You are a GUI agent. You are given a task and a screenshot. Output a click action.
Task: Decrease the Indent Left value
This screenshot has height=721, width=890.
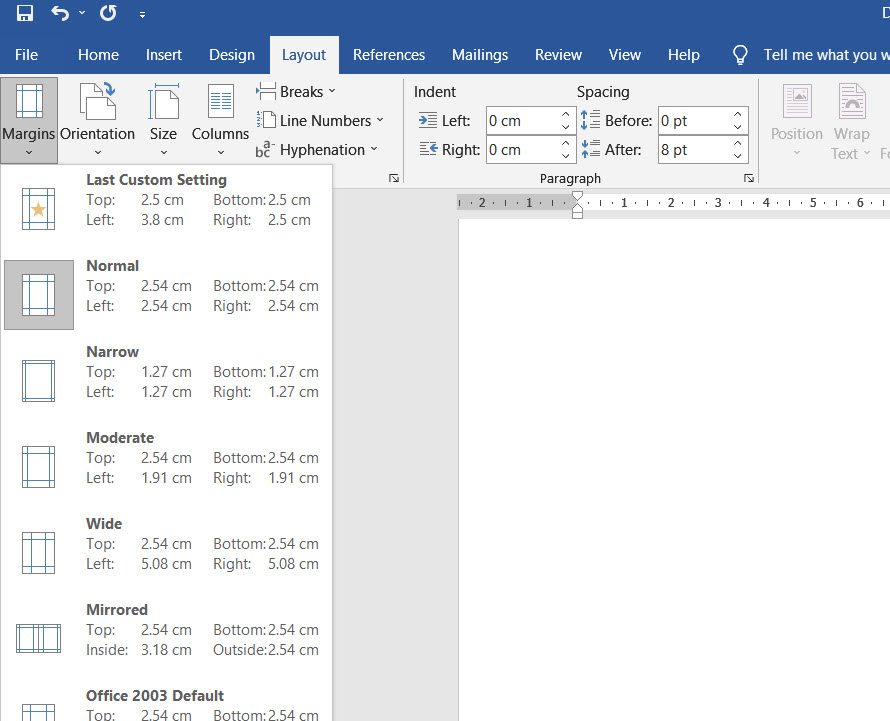click(565, 127)
